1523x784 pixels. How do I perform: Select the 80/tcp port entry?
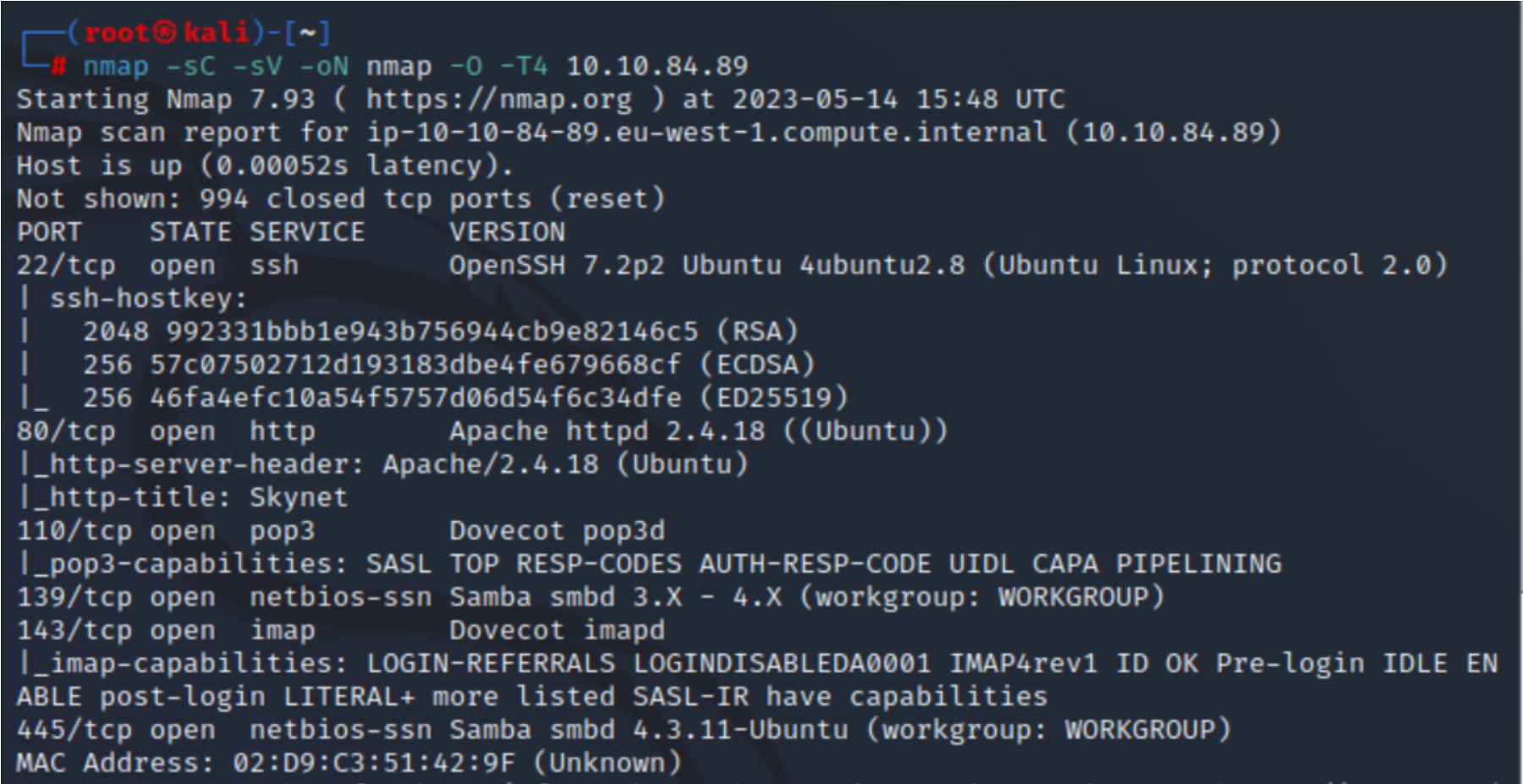pos(65,431)
